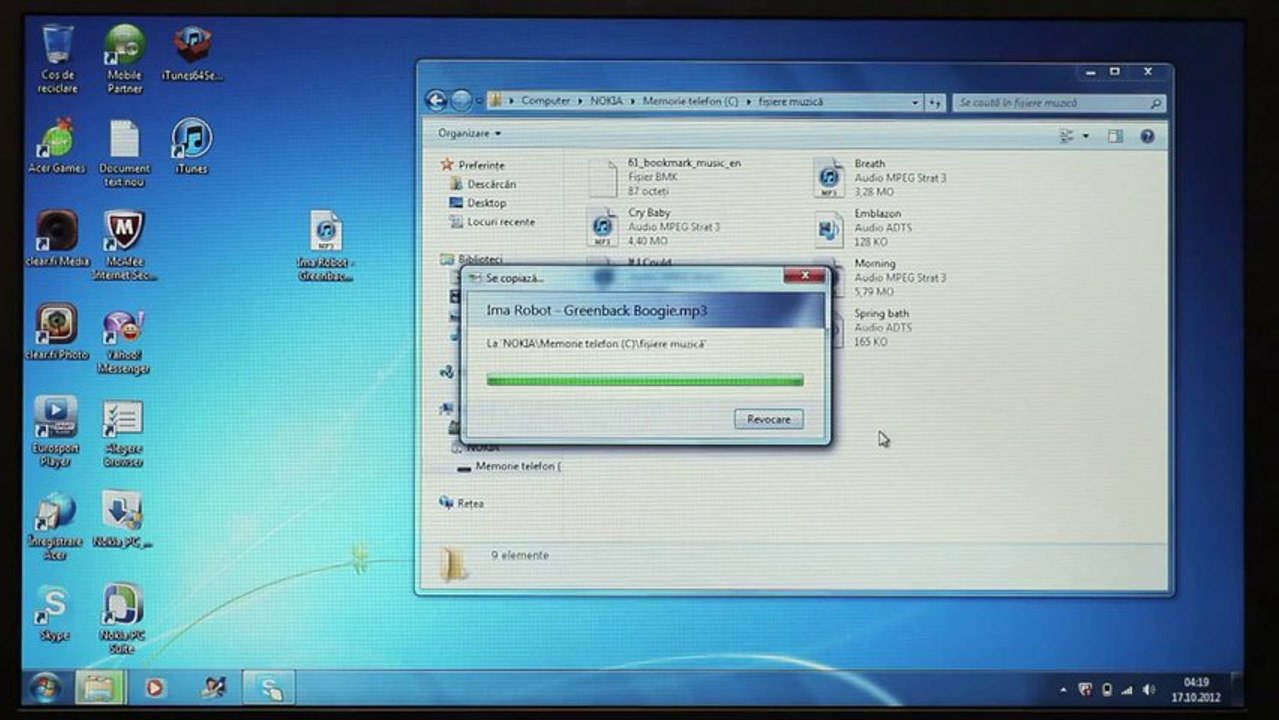Launch iTunes from the desktop
The height and width of the screenshot is (720, 1279).
pyautogui.click(x=191, y=145)
